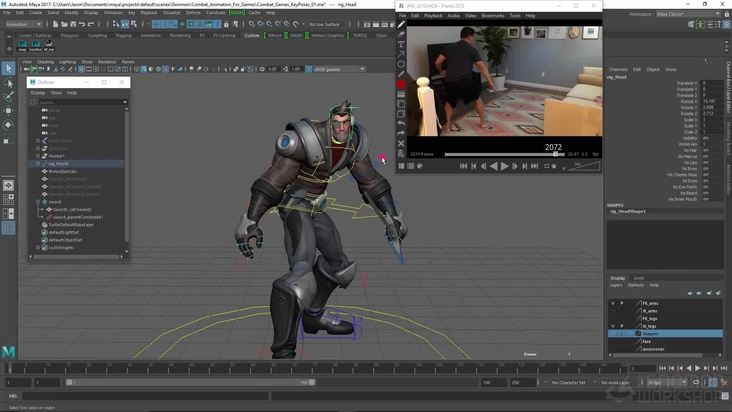The height and width of the screenshot is (412, 732).
Task: Toggle visibility V of FK_arms layer
Action: [613, 303]
